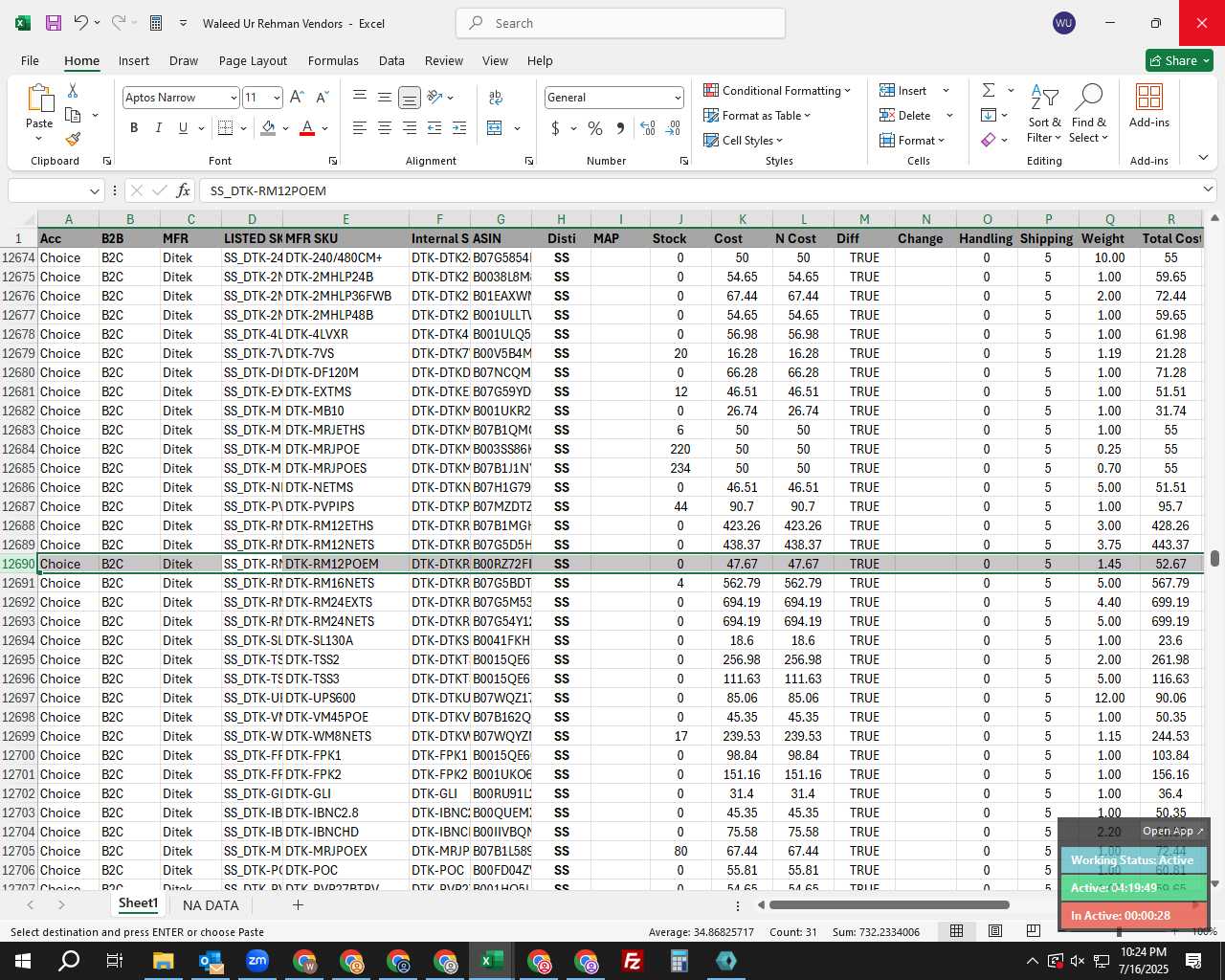The height and width of the screenshot is (980, 1225).
Task: Open the General number format dropdown
Action: pos(678,98)
